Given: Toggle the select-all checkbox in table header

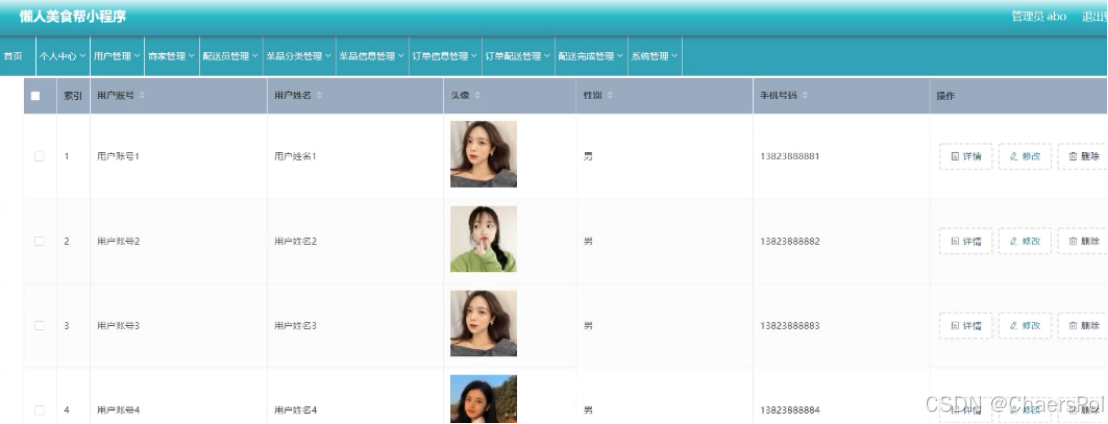Looking at the screenshot, I should click(x=35, y=95).
